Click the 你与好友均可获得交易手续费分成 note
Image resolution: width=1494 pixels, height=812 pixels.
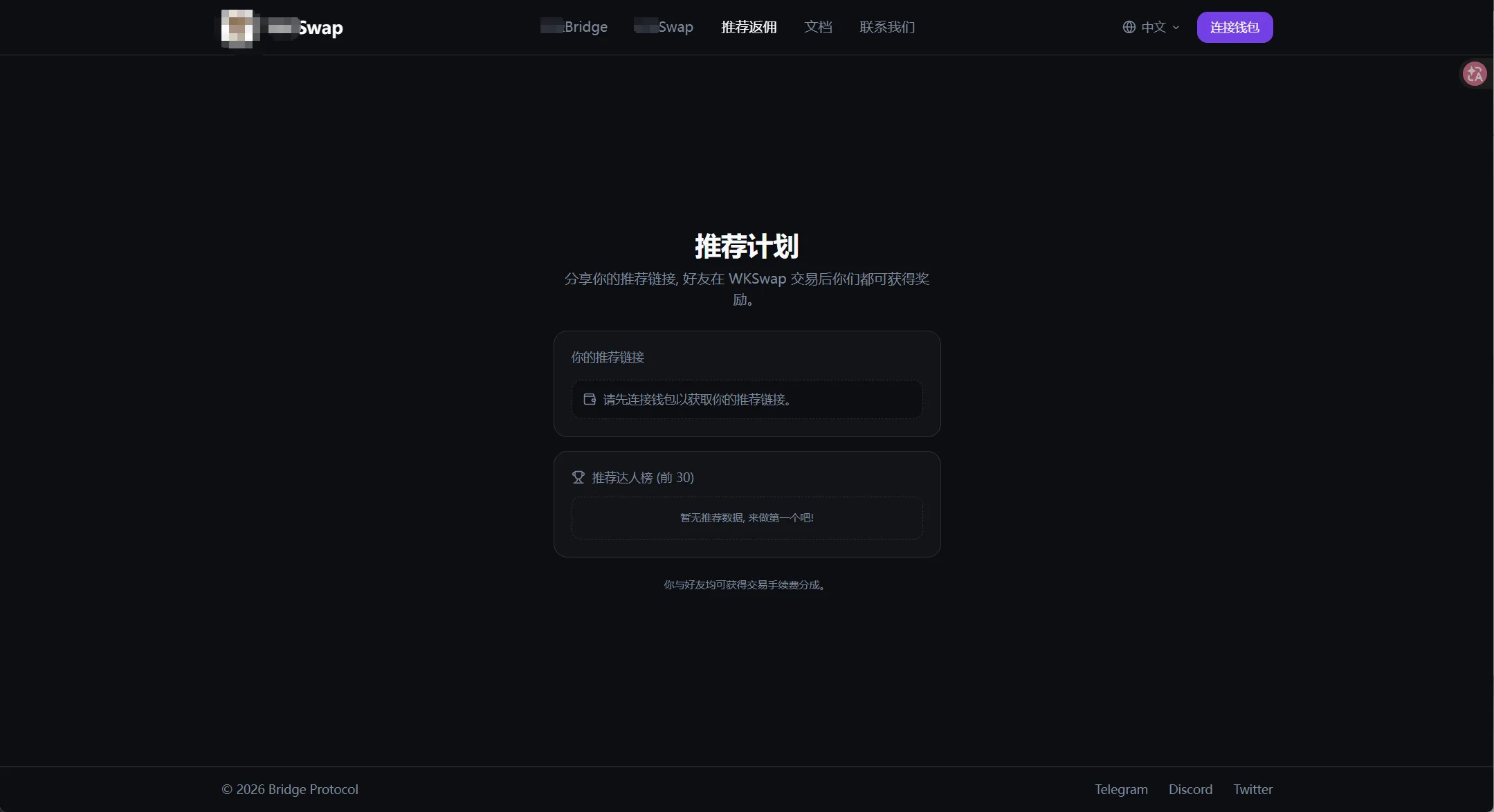pos(745,584)
